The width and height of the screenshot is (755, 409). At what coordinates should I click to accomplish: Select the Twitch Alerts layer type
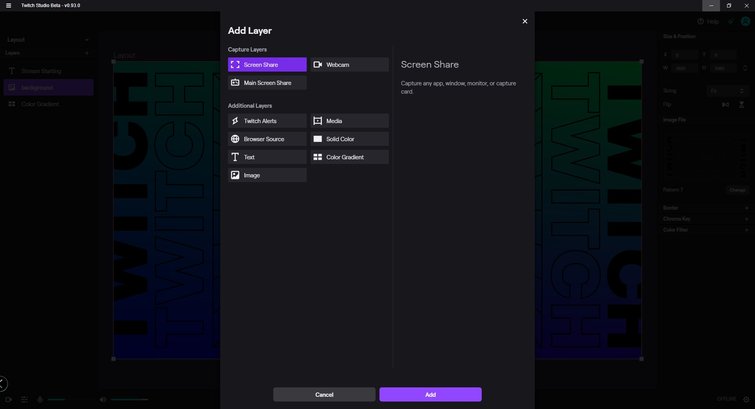(267, 121)
